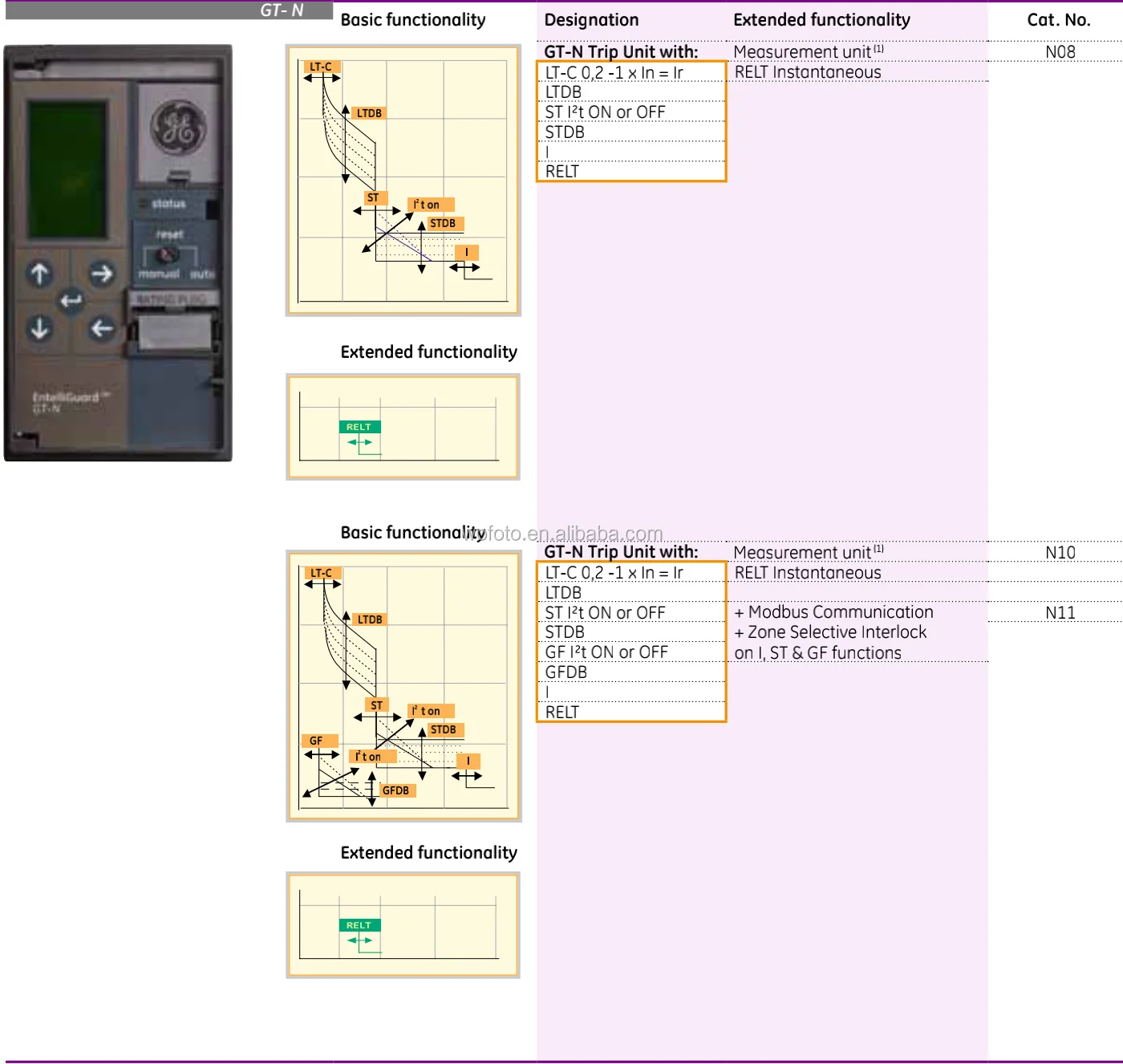This screenshot has width=1123, height=1064.
Task: Click 'LT-C 0,2 -1 x In = Ir' in the N08 list
Action: pyautogui.click(x=614, y=73)
